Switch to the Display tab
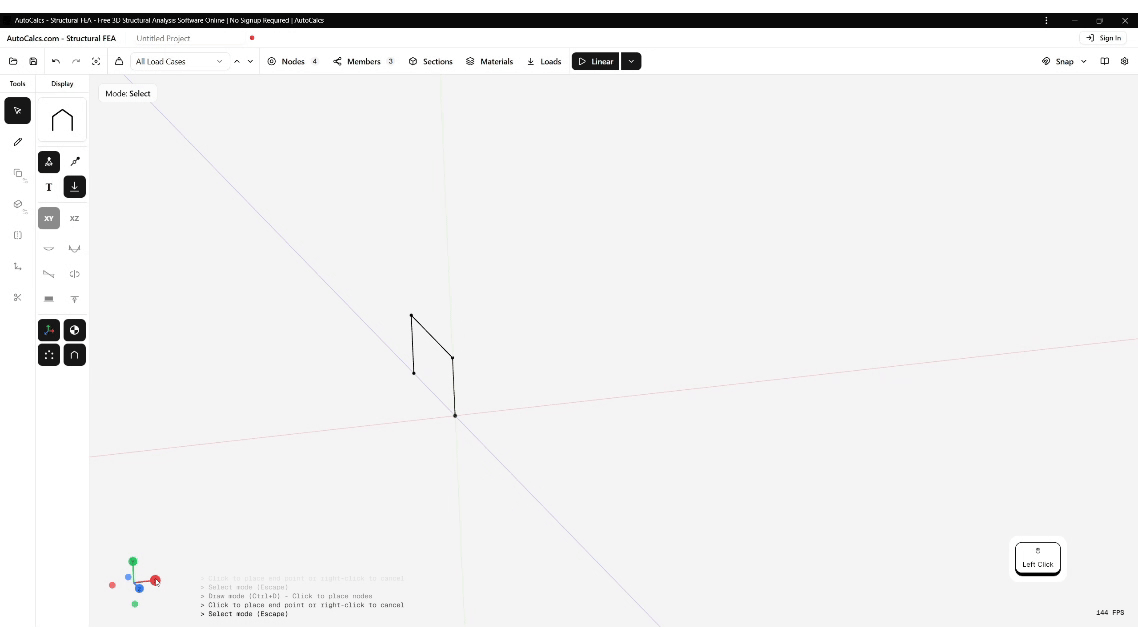 pyautogui.click(x=62, y=83)
